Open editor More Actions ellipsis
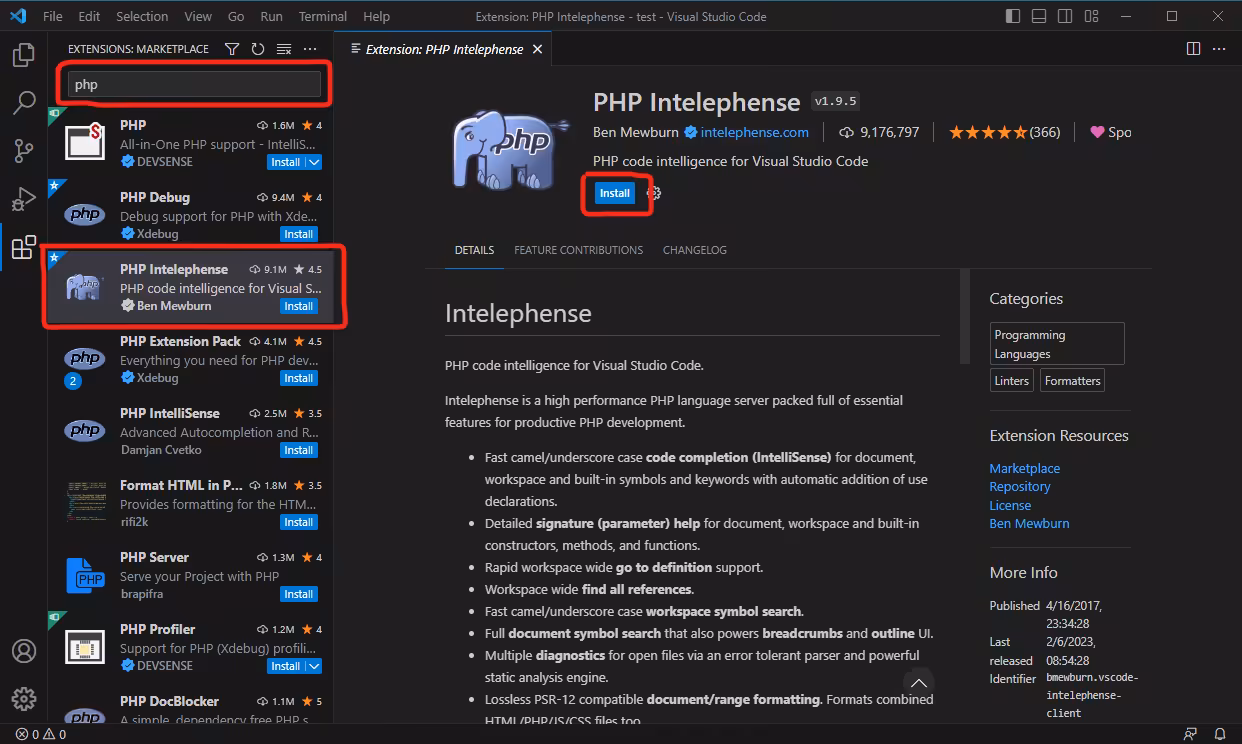Viewport: 1242px width, 744px height. click(1219, 49)
